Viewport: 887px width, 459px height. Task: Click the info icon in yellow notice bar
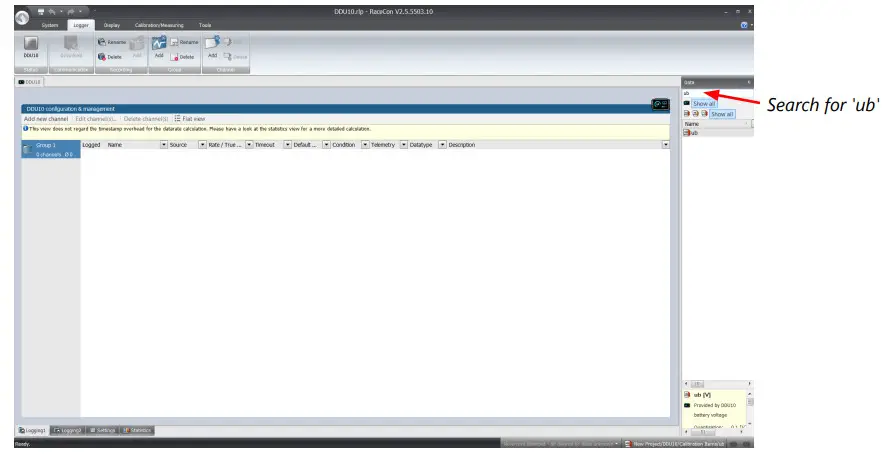25,128
